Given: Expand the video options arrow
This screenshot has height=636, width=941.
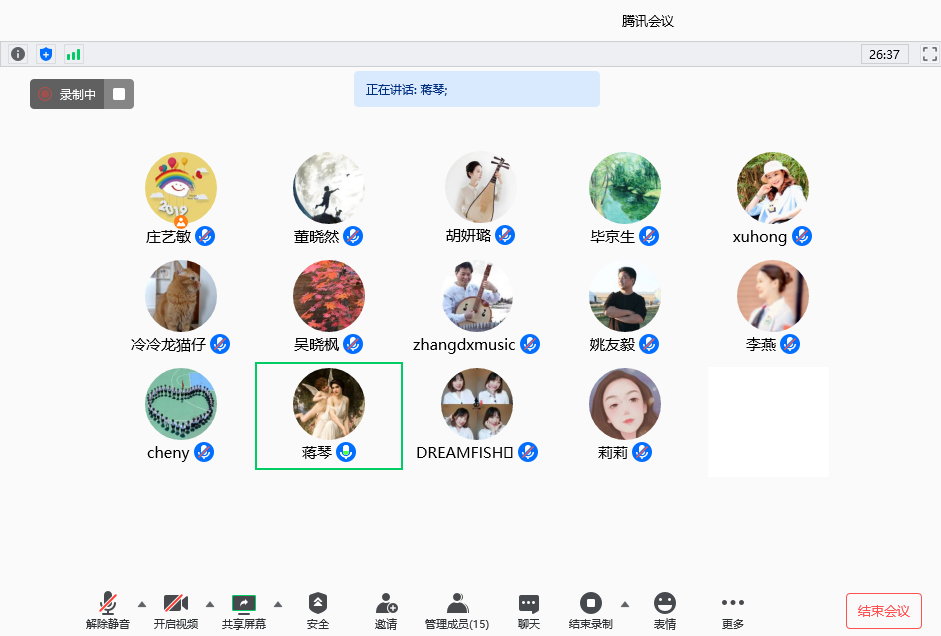Looking at the screenshot, I should 210,604.
